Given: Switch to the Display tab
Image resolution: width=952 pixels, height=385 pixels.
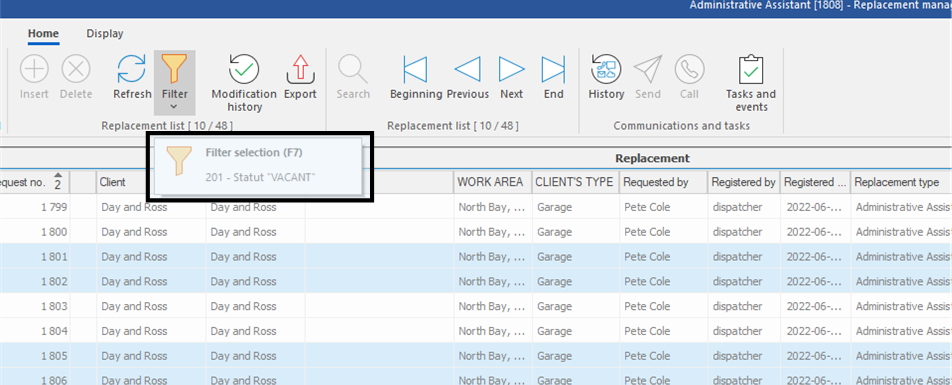Looking at the screenshot, I should [104, 34].
